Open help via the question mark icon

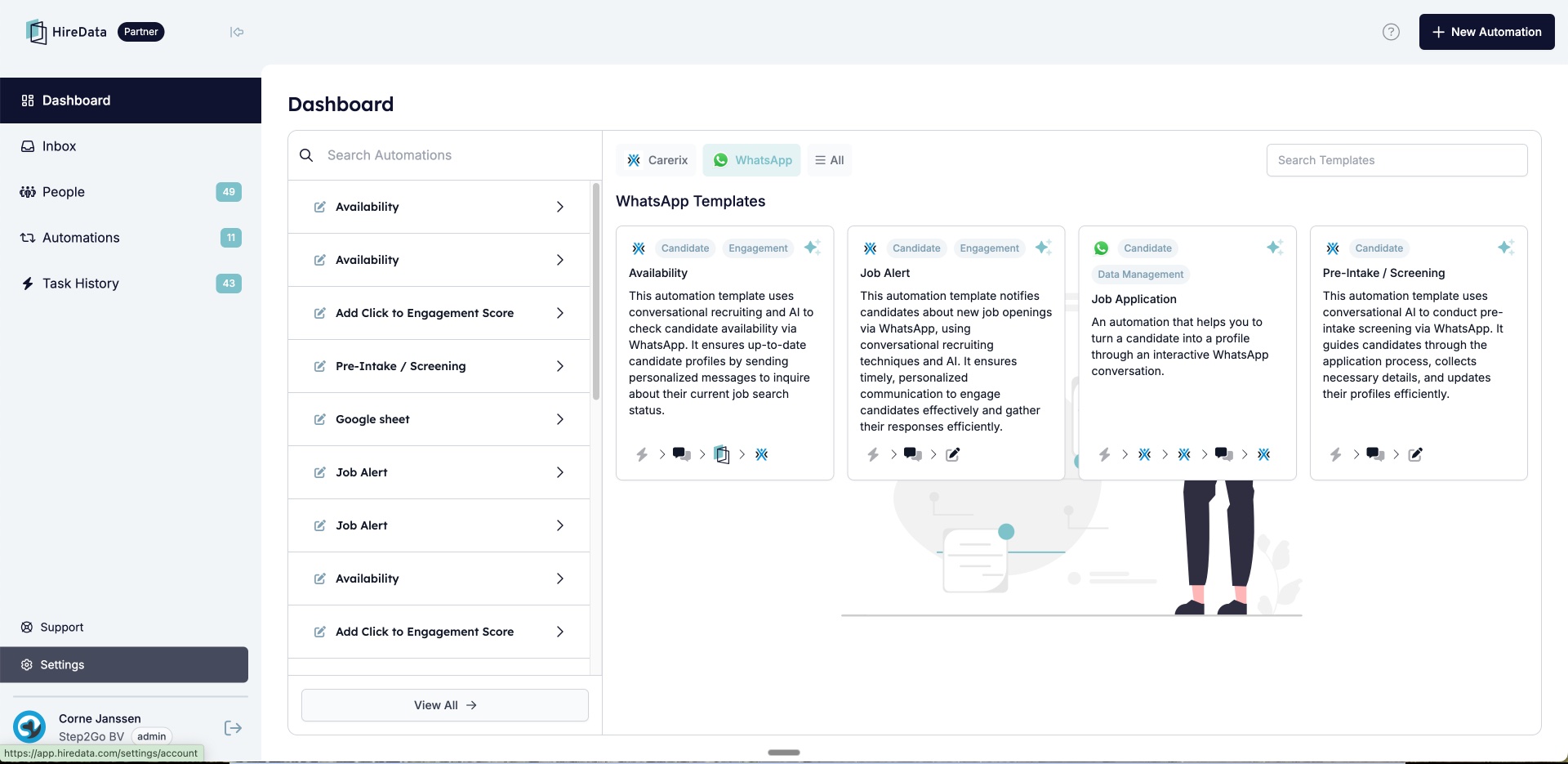point(1391,32)
